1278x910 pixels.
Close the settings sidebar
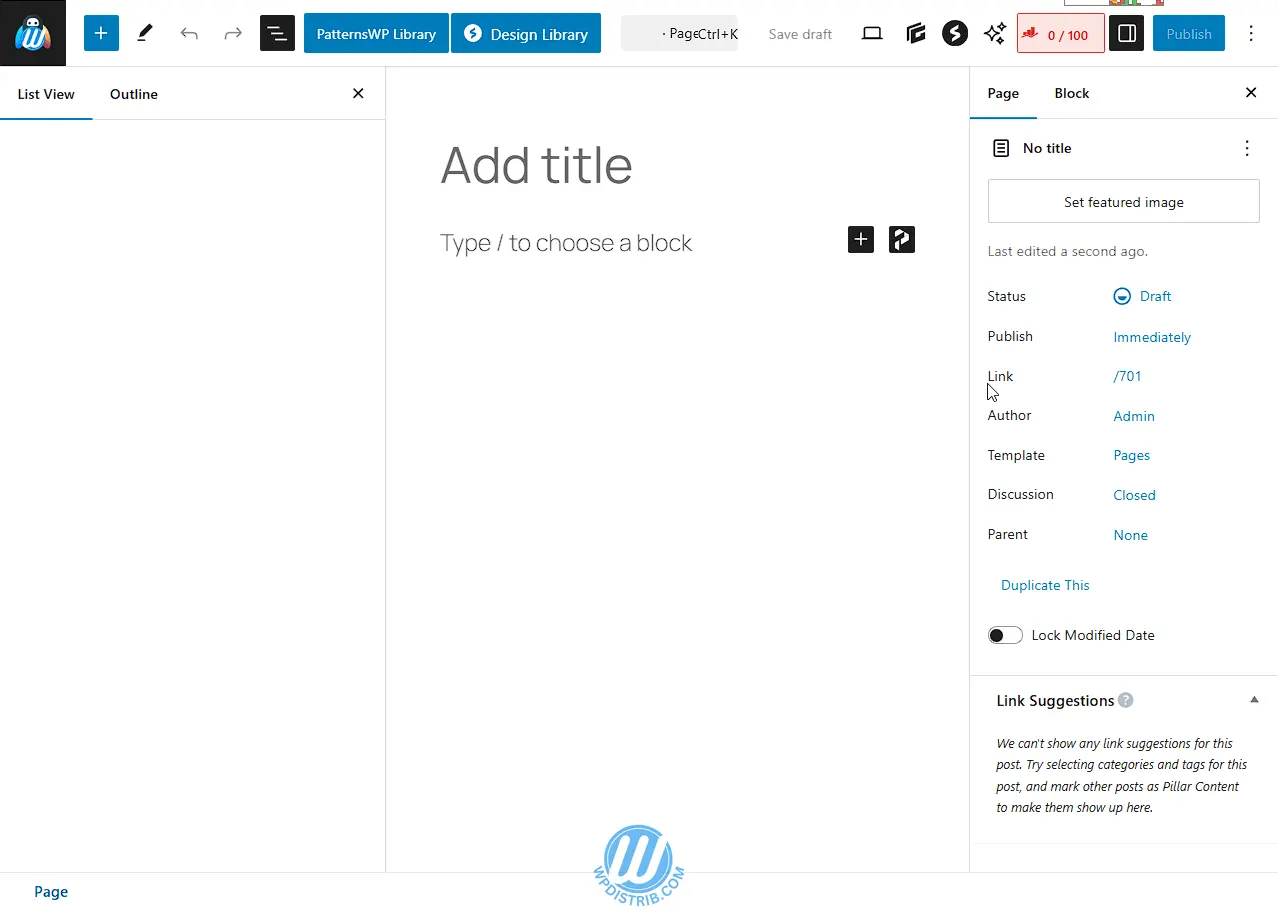1251,93
